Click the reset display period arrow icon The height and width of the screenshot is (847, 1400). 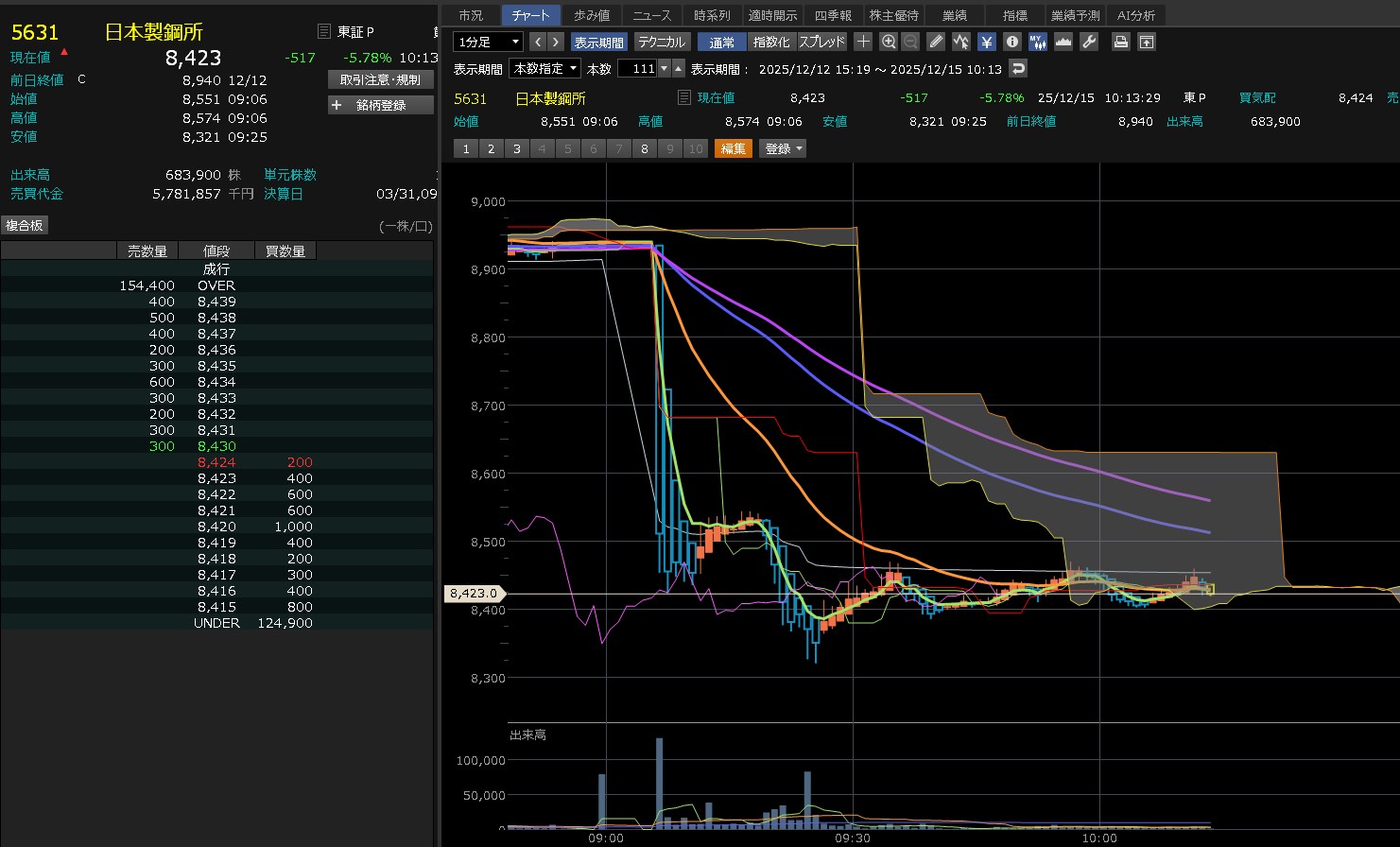pos(1017,68)
